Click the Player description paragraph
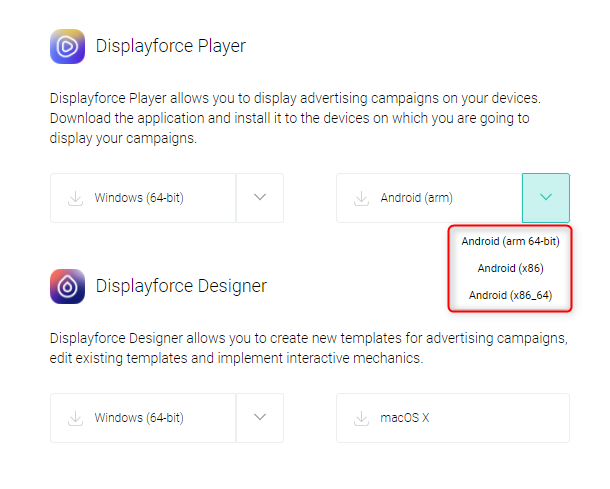Screen dimensions: 610x489 (295, 118)
